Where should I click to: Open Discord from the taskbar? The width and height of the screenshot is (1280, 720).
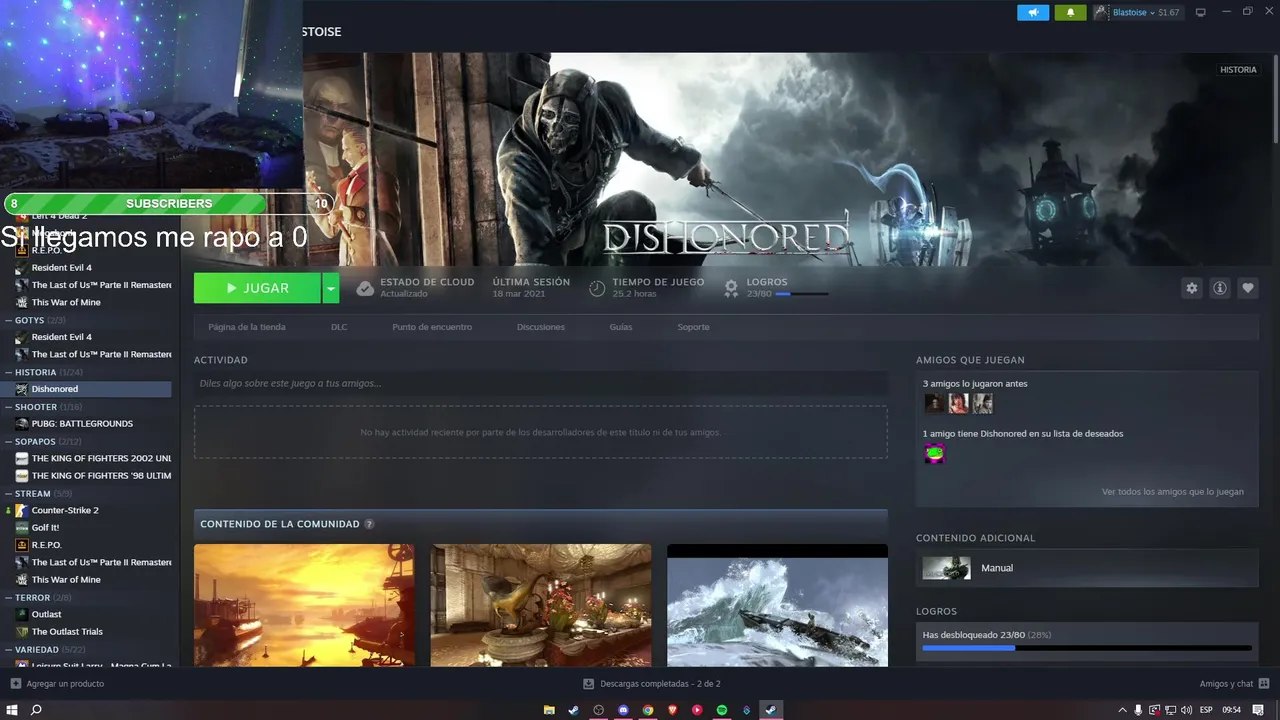click(x=623, y=710)
